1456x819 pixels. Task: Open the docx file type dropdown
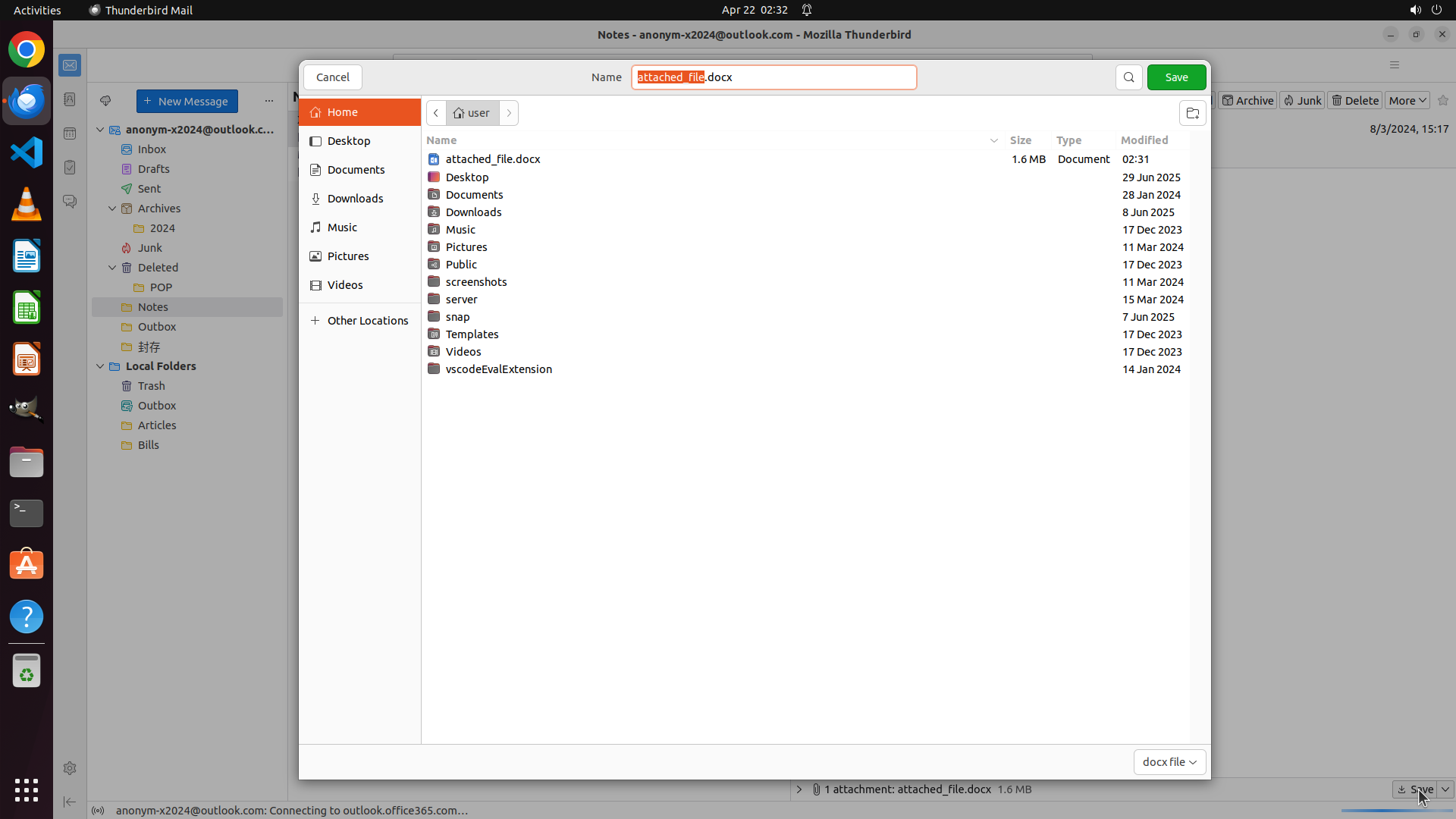(1169, 761)
